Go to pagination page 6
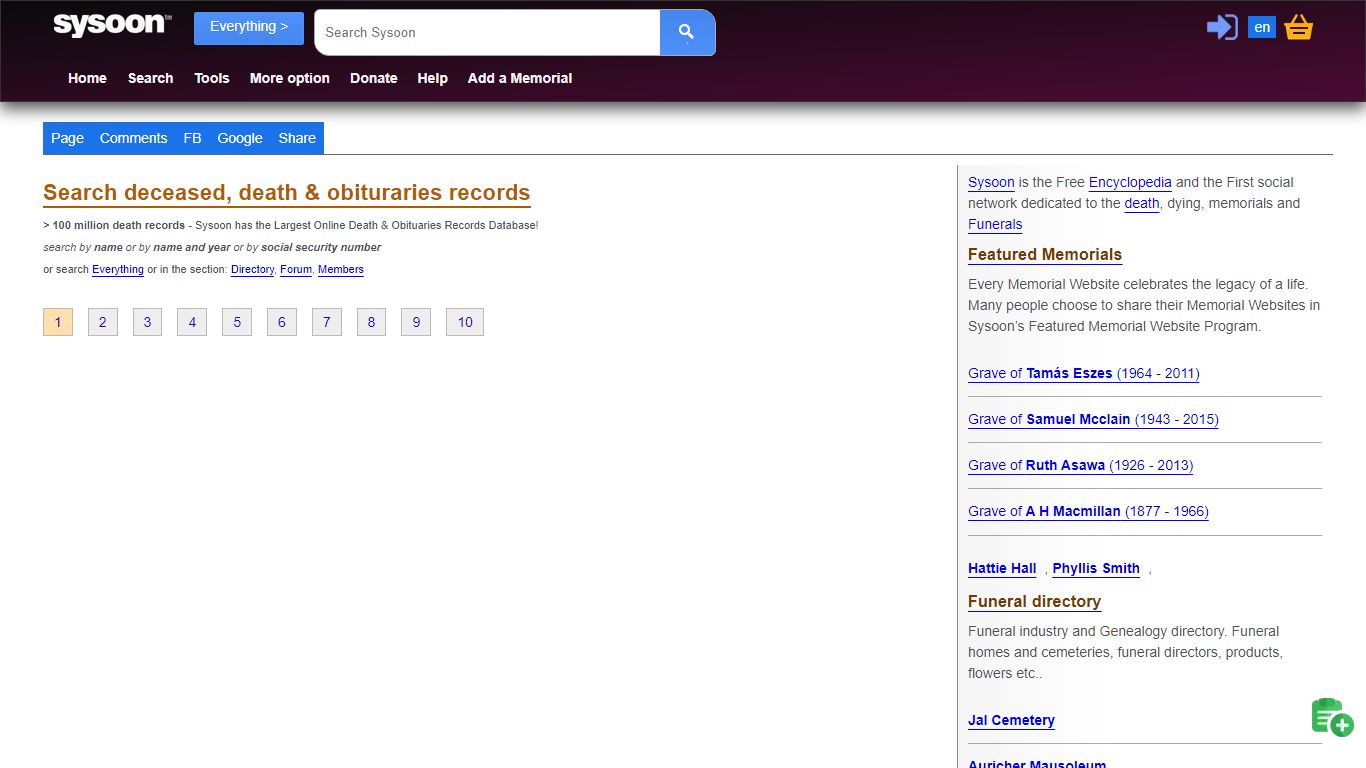Viewport: 1366px width, 768px height. 282,322
